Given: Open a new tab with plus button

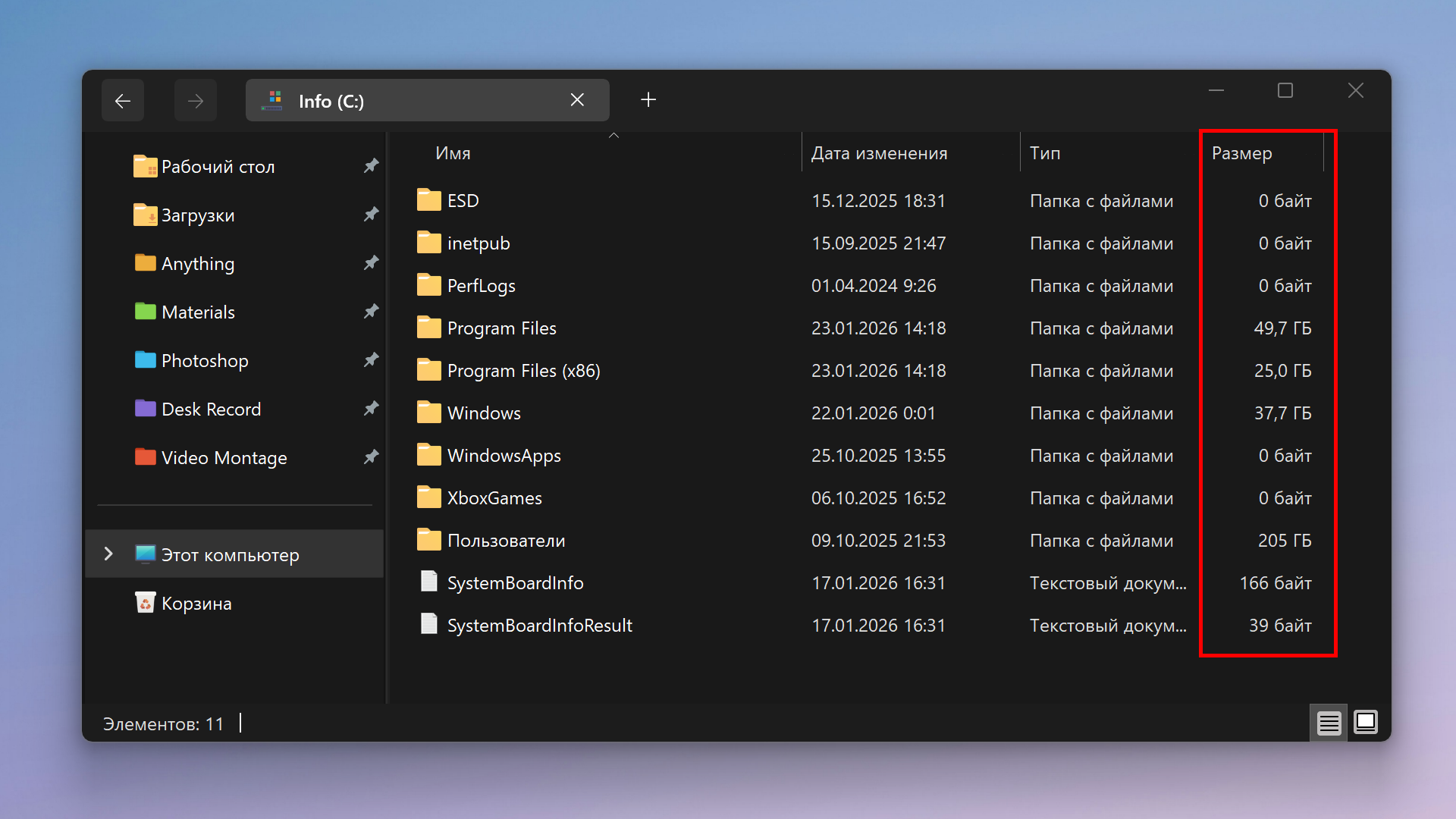Looking at the screenshot, I should (648, 100).
